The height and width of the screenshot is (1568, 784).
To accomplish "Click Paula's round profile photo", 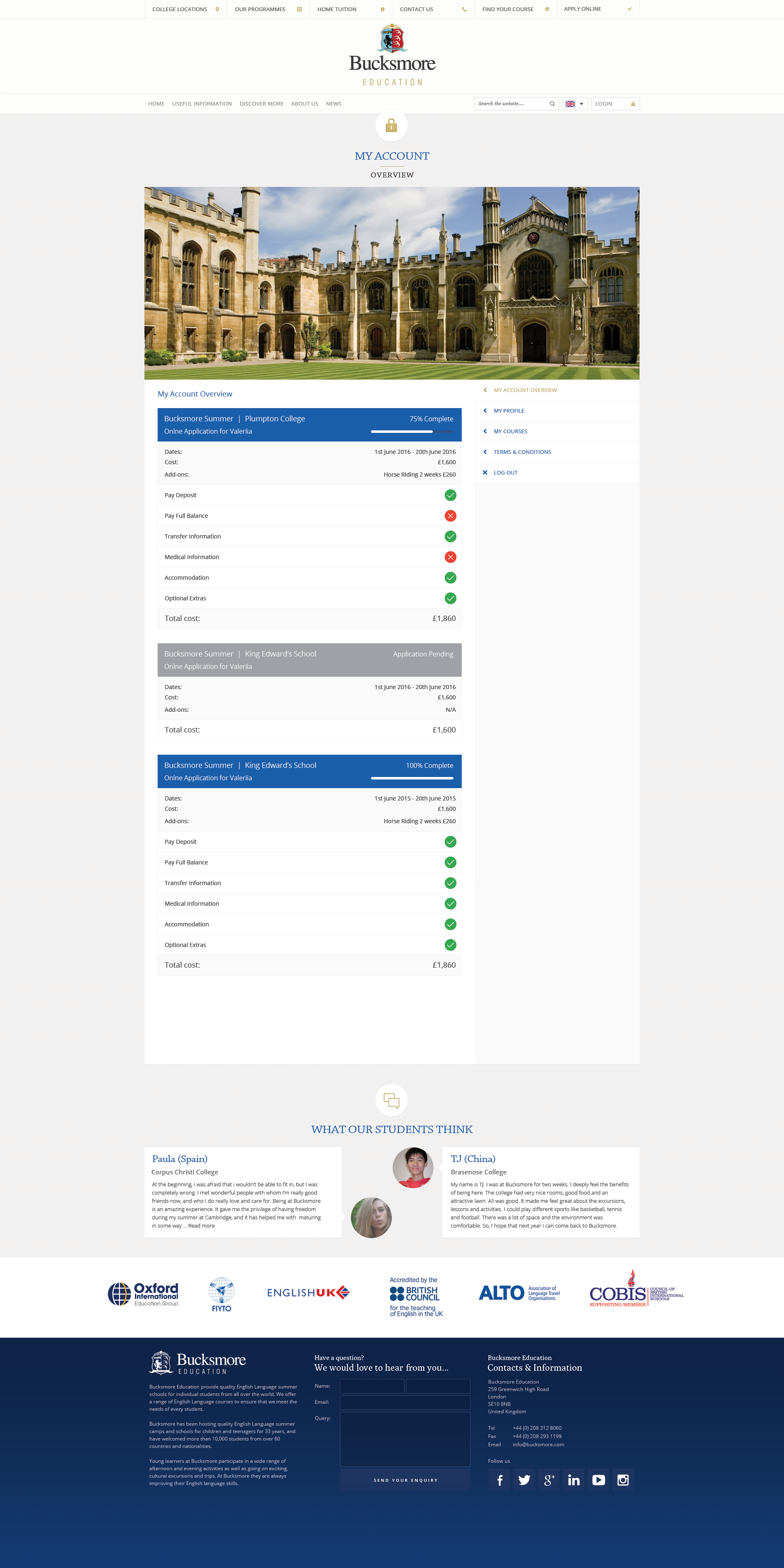I will pos(371,1218).
